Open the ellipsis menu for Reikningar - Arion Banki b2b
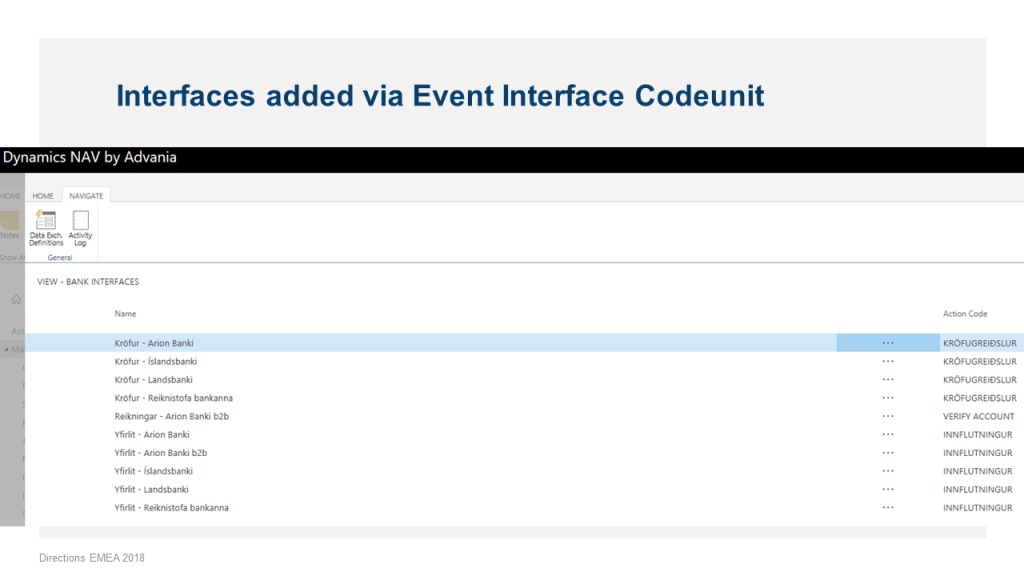1024x576 pixels. [888, 416]
